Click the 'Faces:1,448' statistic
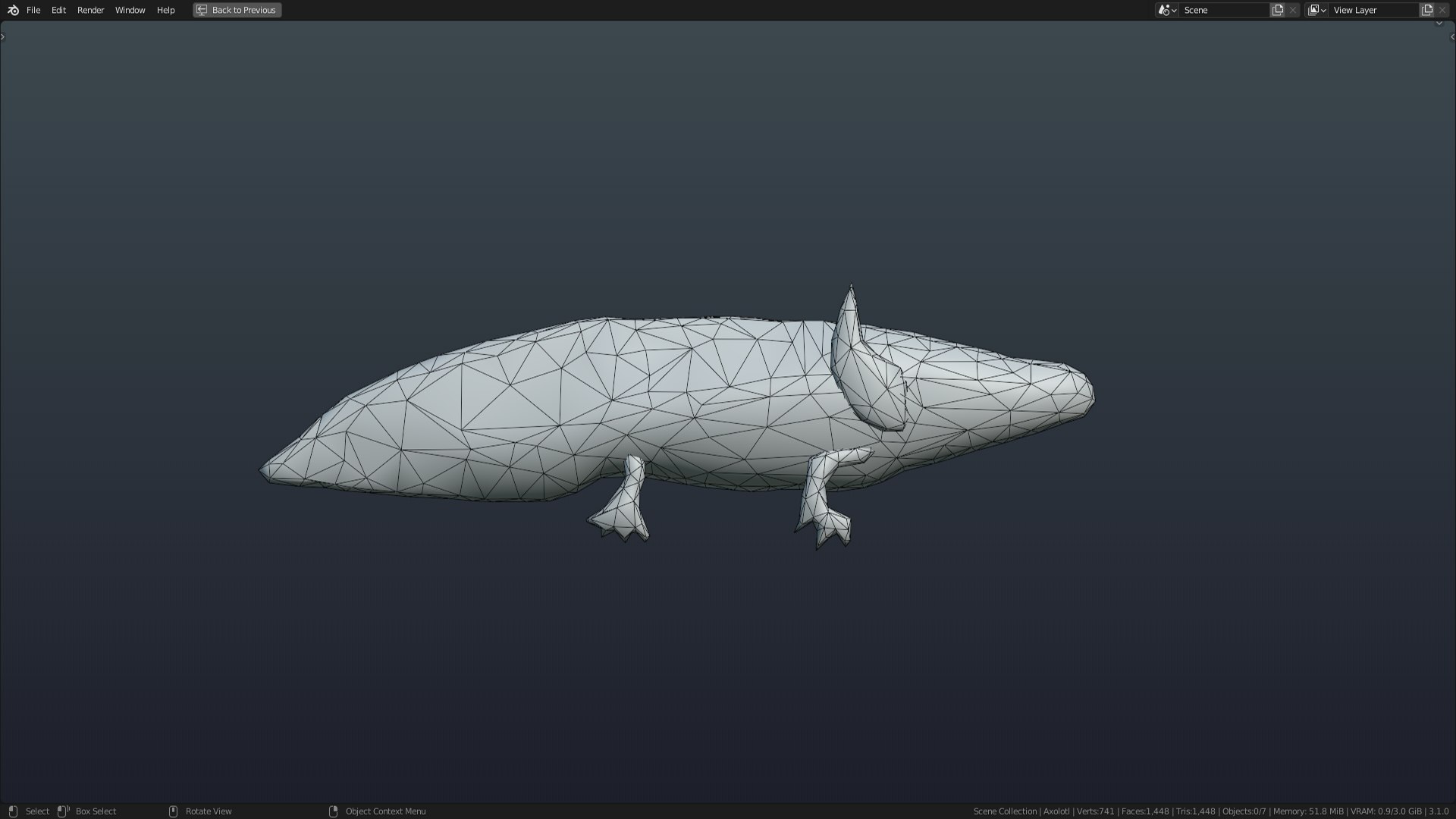The width and height of the screenshot is (1456, 819). coord(1145,811)
